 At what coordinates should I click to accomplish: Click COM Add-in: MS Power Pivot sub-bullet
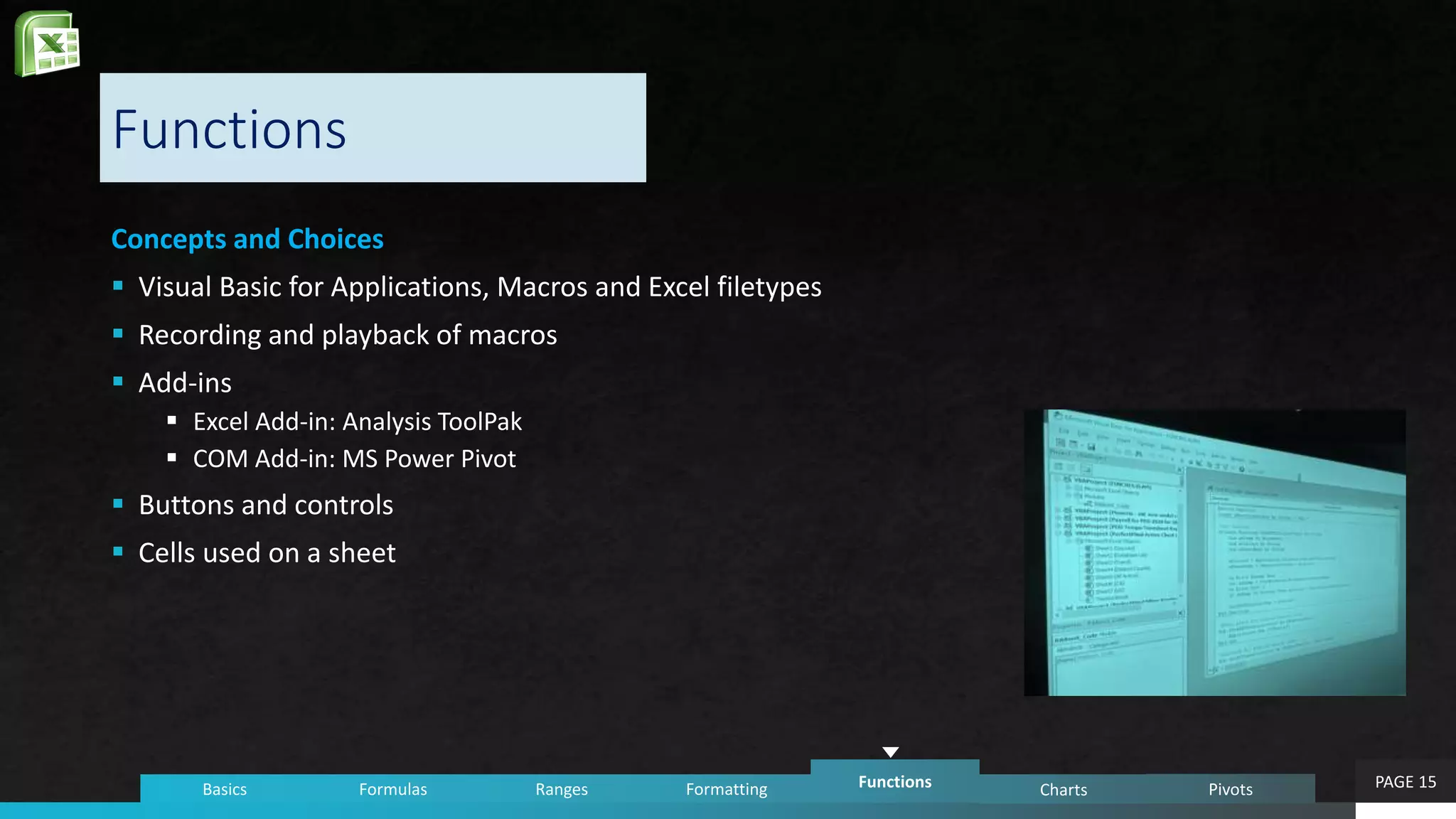(x=354, y=459)
